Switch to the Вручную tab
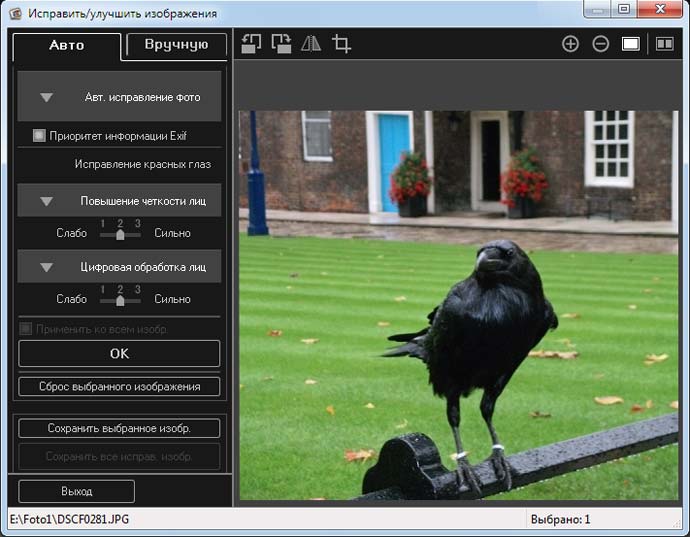This screenshot has width=690, height=537. 176,45
